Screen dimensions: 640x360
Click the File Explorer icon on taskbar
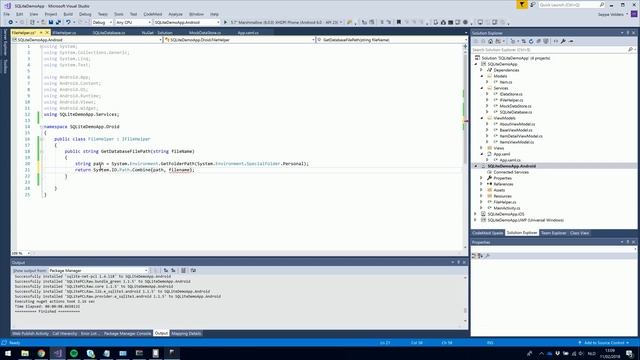pyautogui.click(x=25, y=353)
